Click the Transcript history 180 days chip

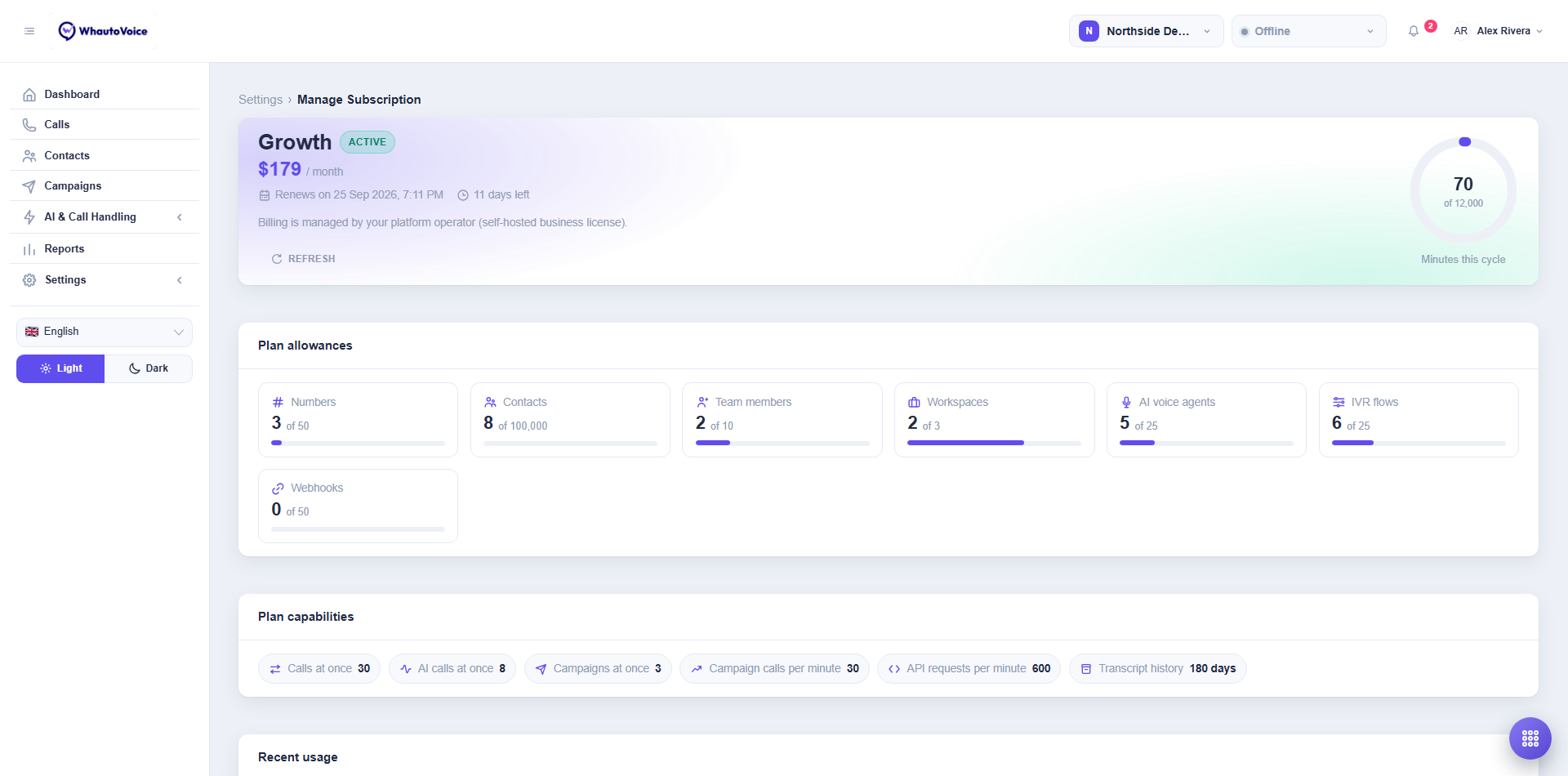point(1158,668)
